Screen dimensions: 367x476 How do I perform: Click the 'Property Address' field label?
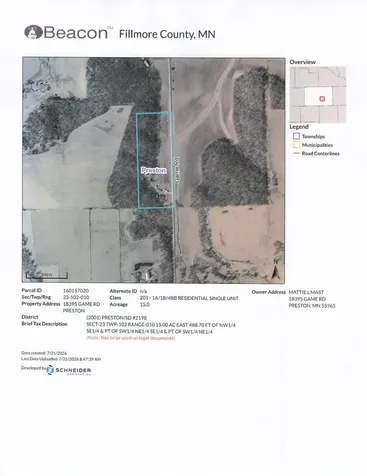coord(41,304)
